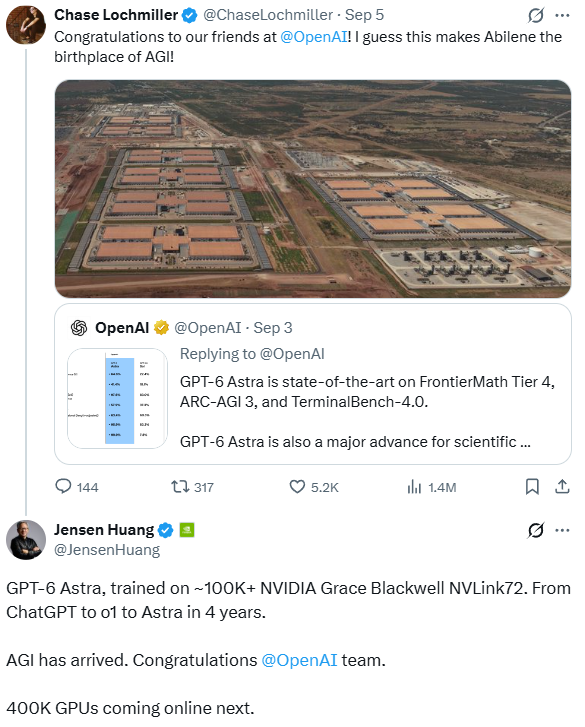Open @OpenAI mention in Jensen's tweet
Viewport: 585px width, 727px height.
[299, 660]
